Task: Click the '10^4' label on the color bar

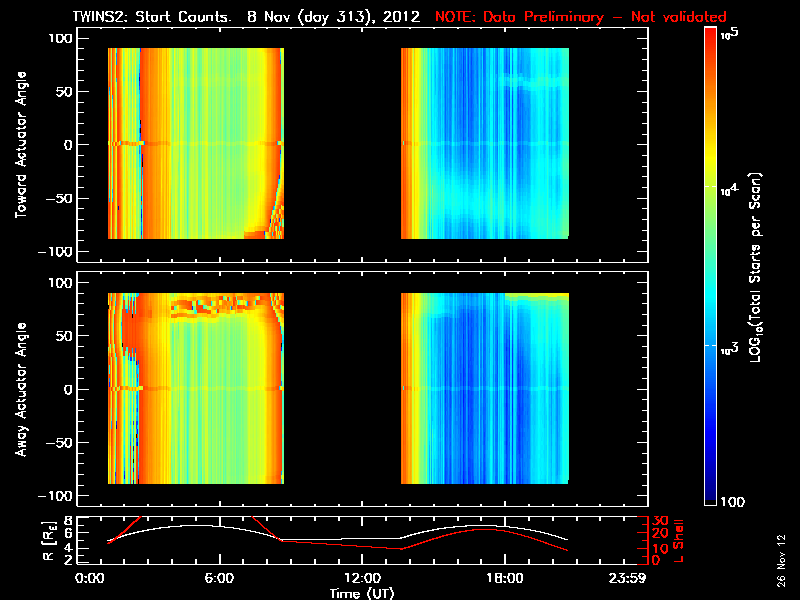Action: (730, 190)
